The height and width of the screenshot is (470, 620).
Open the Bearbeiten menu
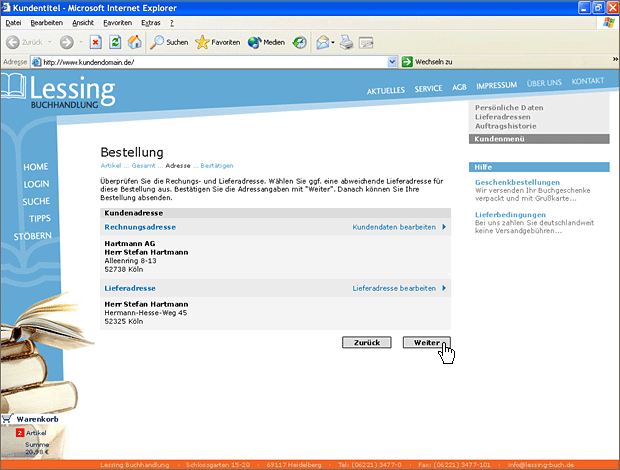(47, 23)
